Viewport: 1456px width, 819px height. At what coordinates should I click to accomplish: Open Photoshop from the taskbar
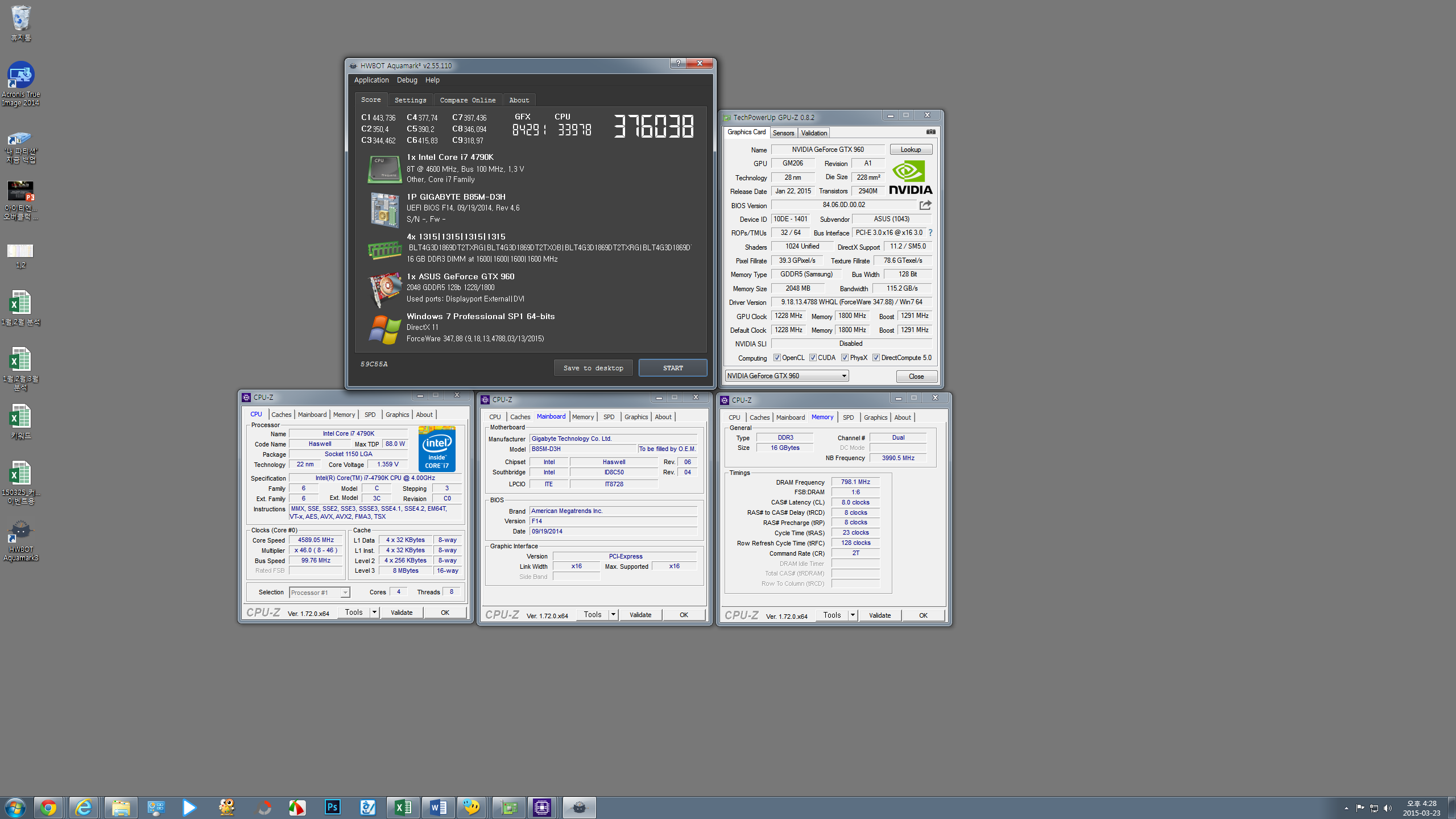(332, 807)
